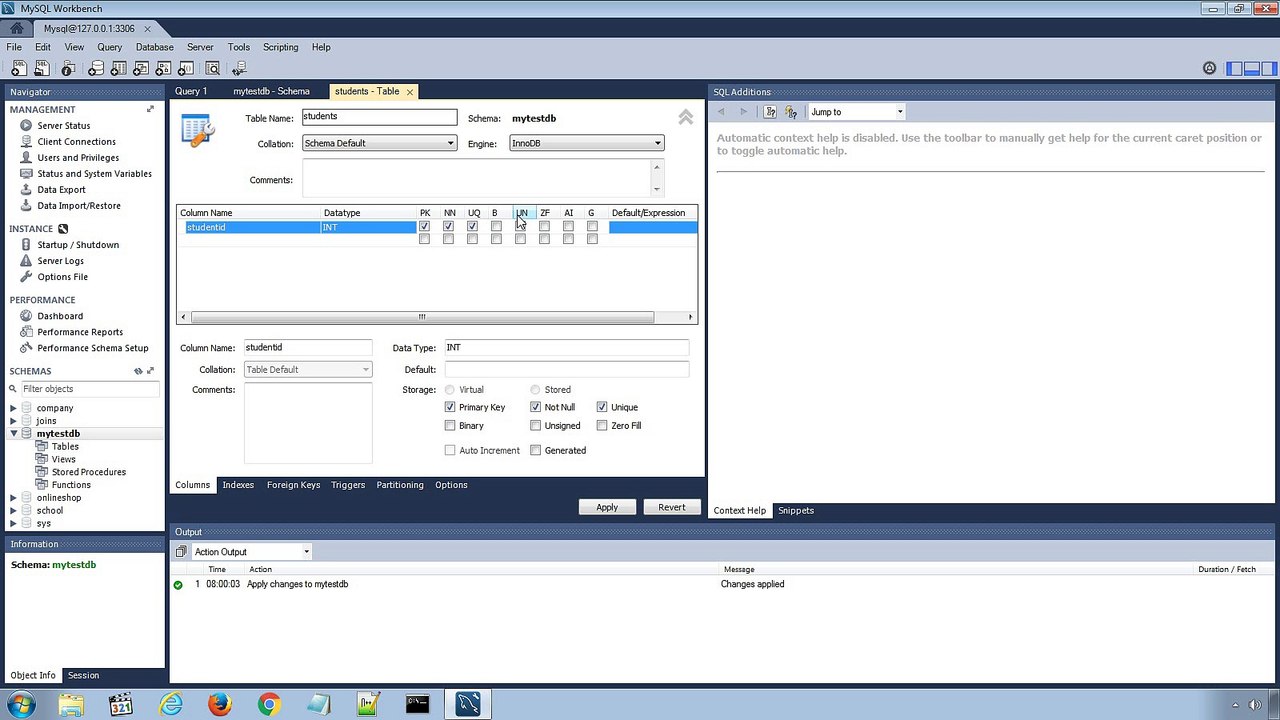Open the Jump to dropdown
This screenshot has height=720, width=1280.
tap(857, 112)
